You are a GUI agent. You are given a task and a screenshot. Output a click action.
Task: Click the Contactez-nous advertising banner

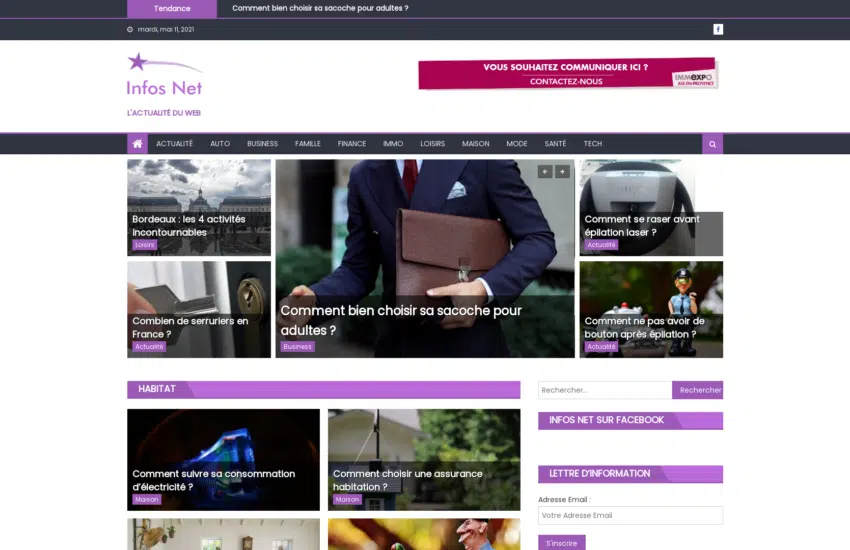click(567, 74)
